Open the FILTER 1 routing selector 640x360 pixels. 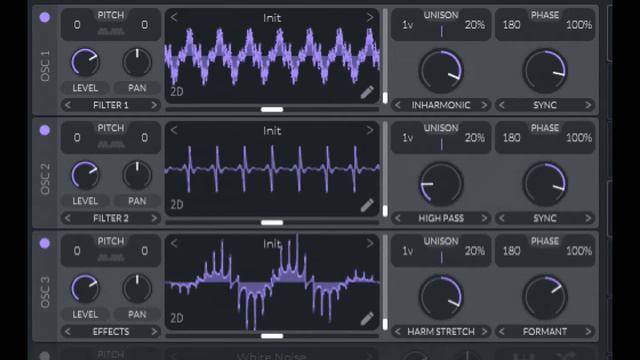[111, 105]
